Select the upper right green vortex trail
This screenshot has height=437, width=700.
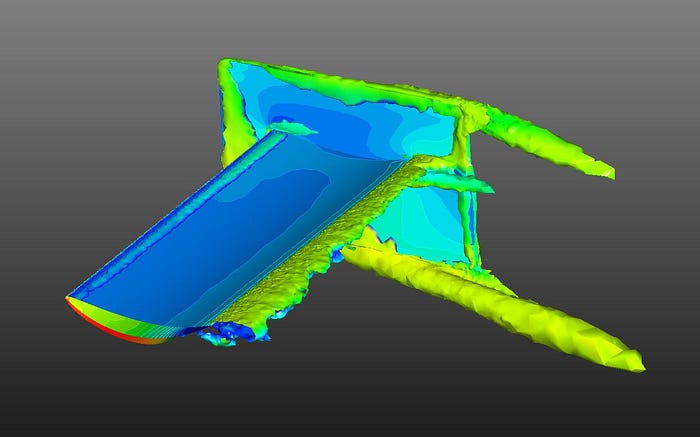pos(547,141)
